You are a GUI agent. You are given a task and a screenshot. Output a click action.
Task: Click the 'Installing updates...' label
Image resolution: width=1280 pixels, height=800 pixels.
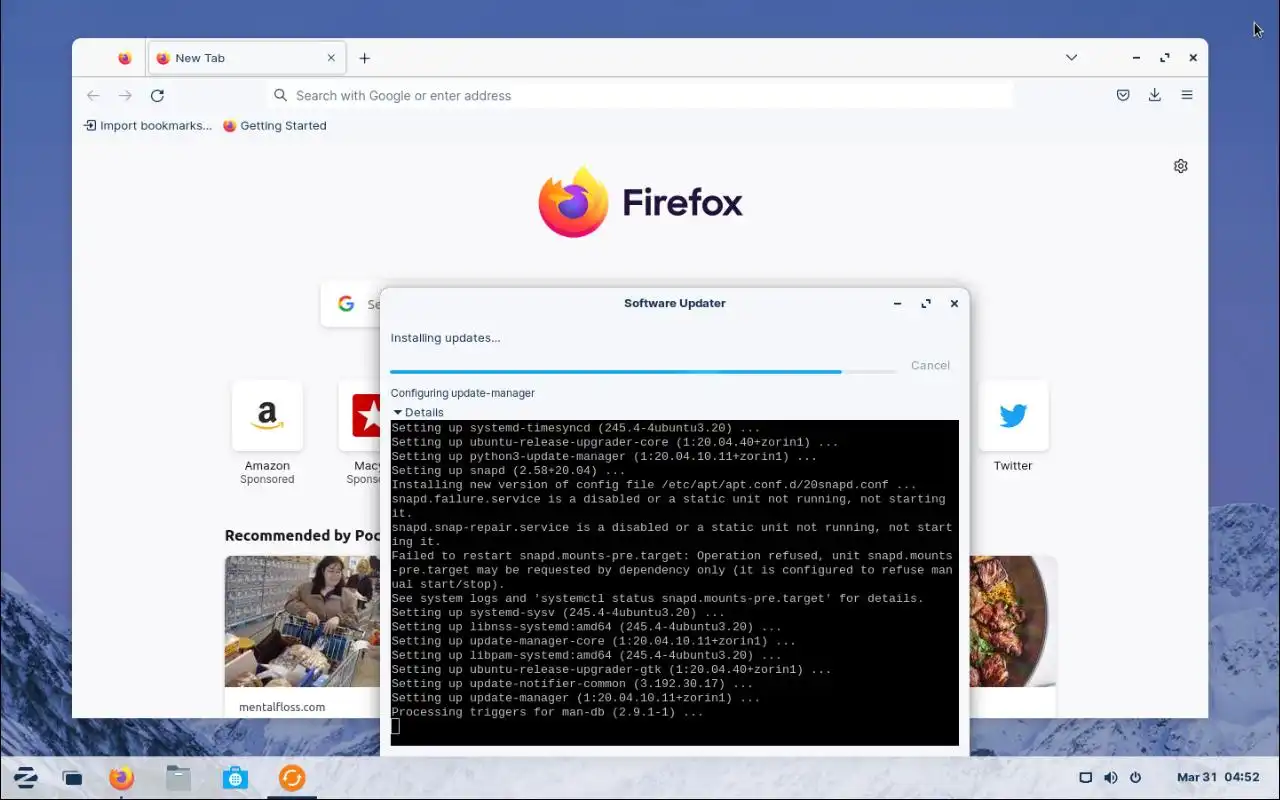(445, 338)
